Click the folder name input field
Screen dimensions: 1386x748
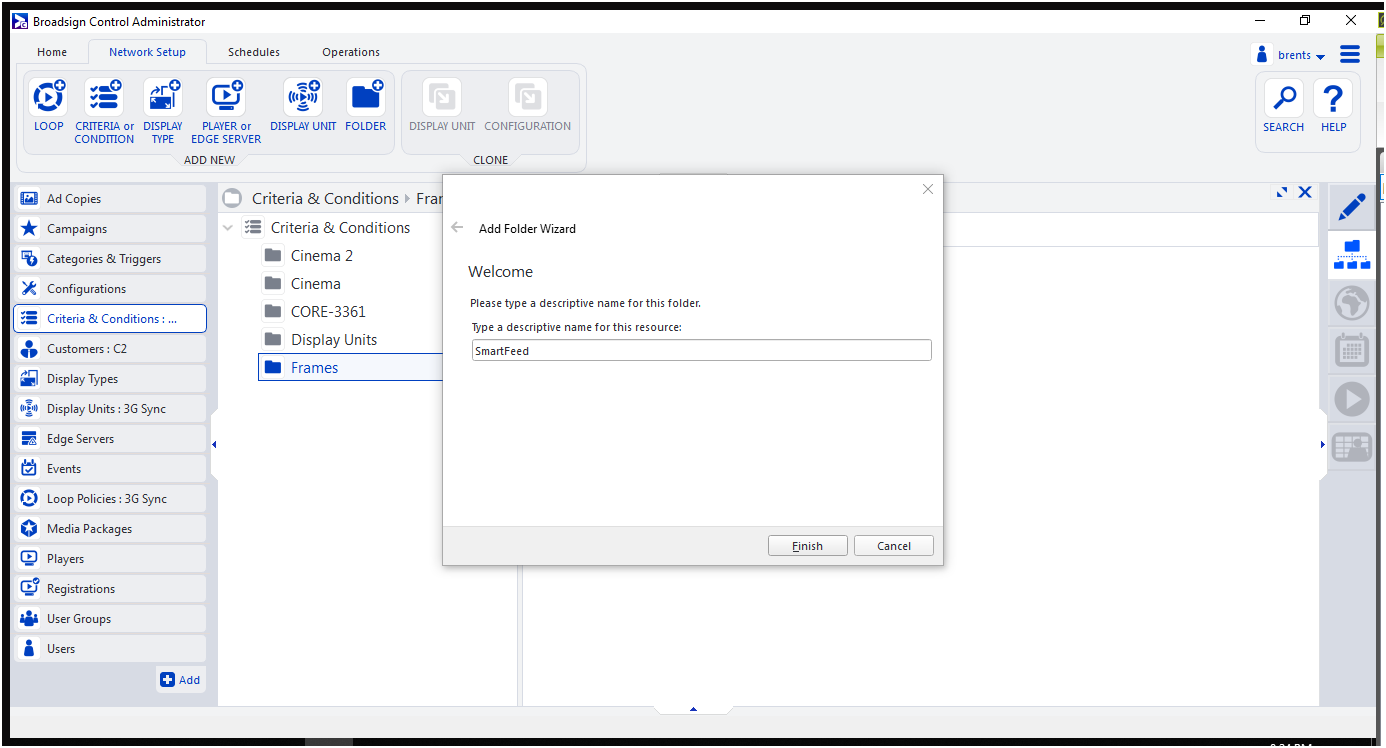(x=701, y=351)
